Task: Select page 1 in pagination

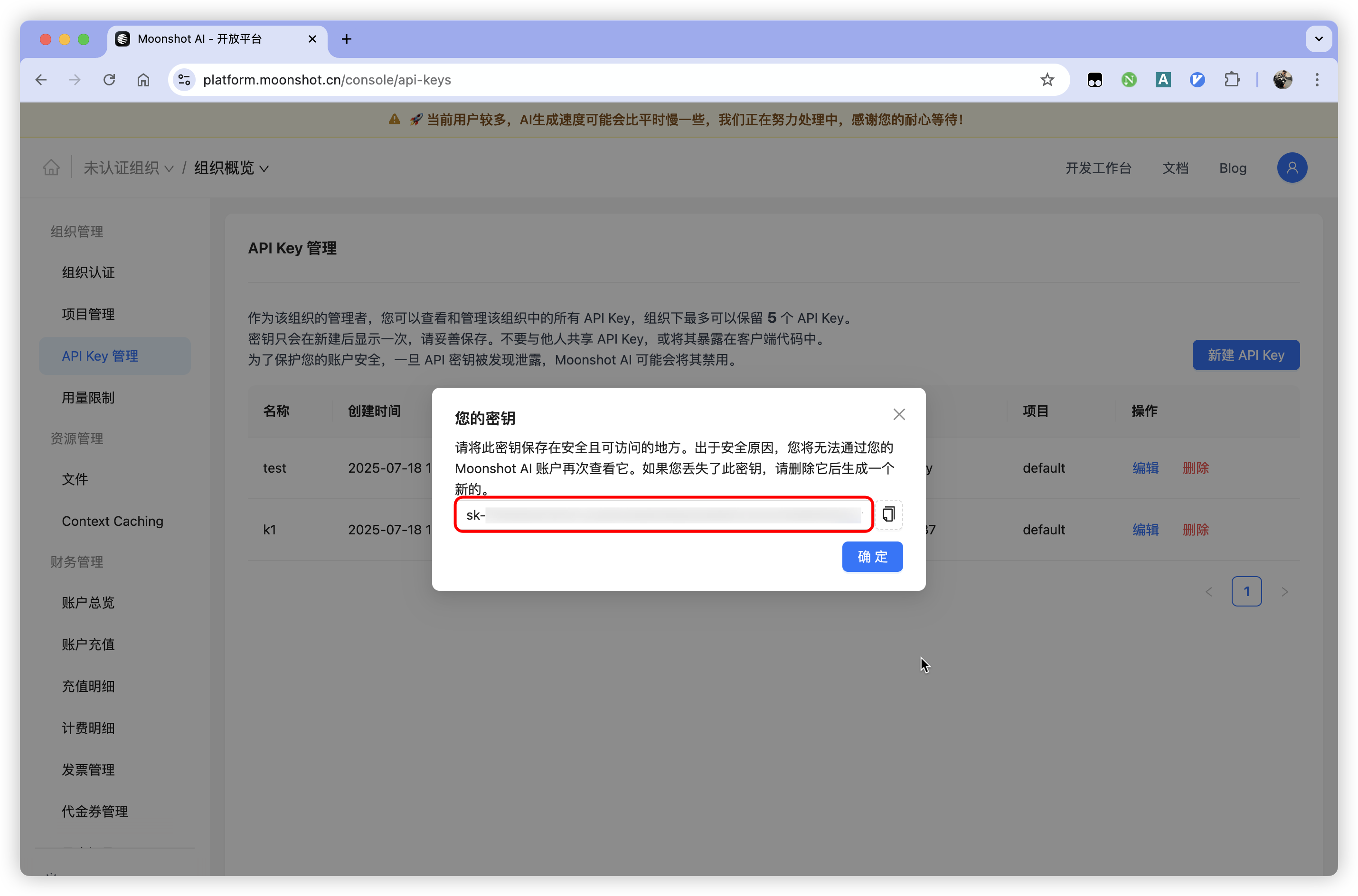Action: (x=1246, y=591)
